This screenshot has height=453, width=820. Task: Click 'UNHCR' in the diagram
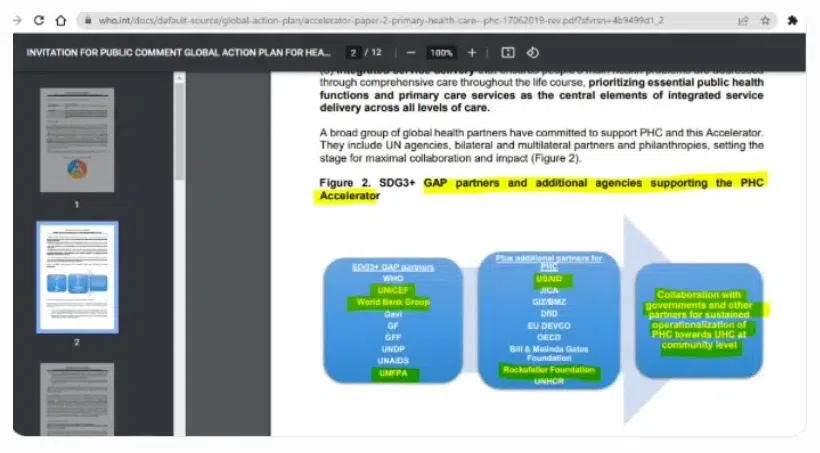pyautogui.click(x=549, y=382)
